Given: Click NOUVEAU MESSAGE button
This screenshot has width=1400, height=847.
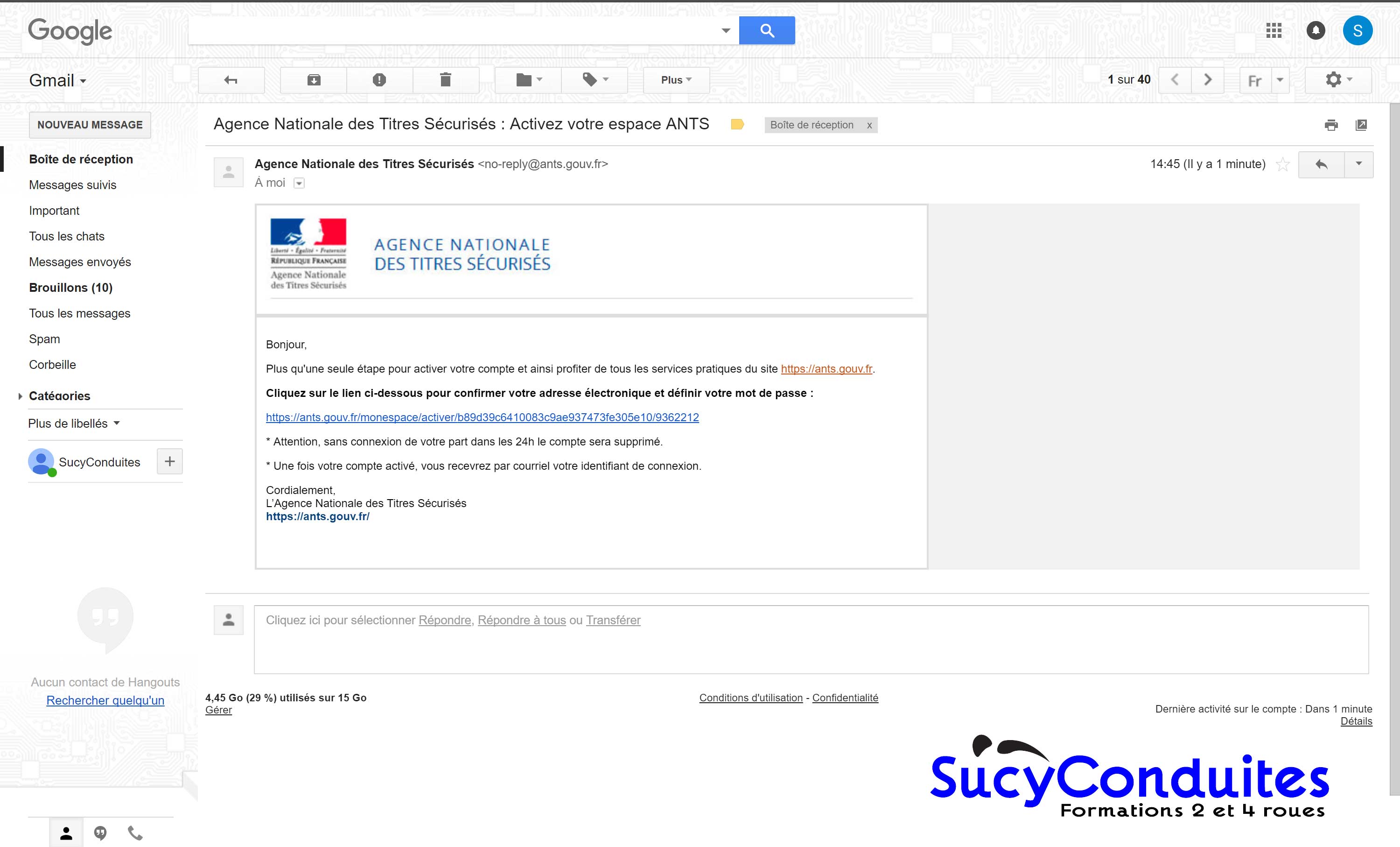Looking at the screenshot, I should pyautogui.click(x=90, y=125).
